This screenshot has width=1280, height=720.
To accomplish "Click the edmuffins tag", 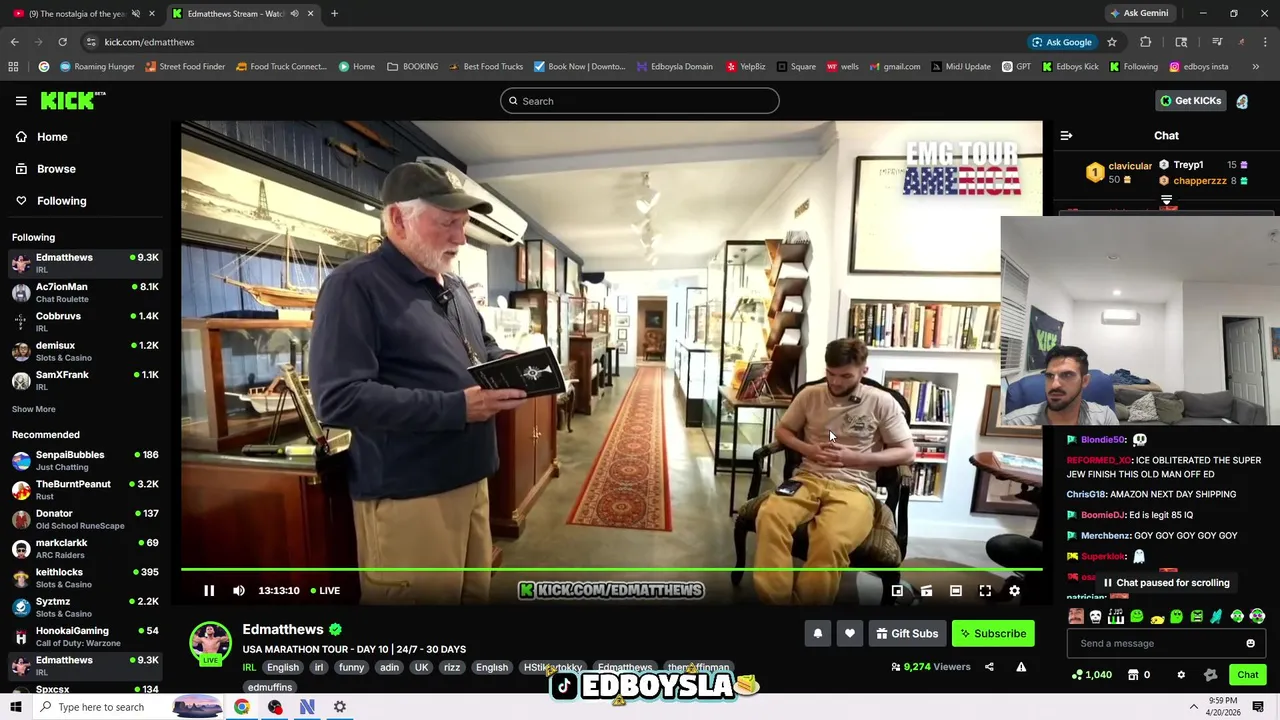I will click(x=270, y=688).
